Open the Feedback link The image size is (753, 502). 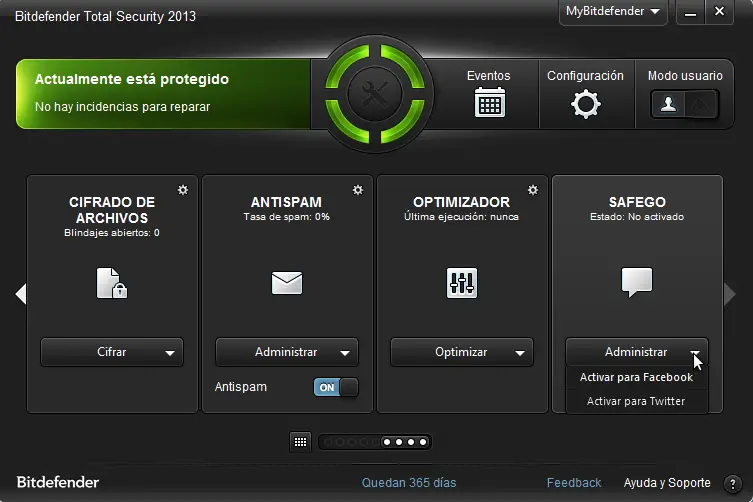(574, 483)
